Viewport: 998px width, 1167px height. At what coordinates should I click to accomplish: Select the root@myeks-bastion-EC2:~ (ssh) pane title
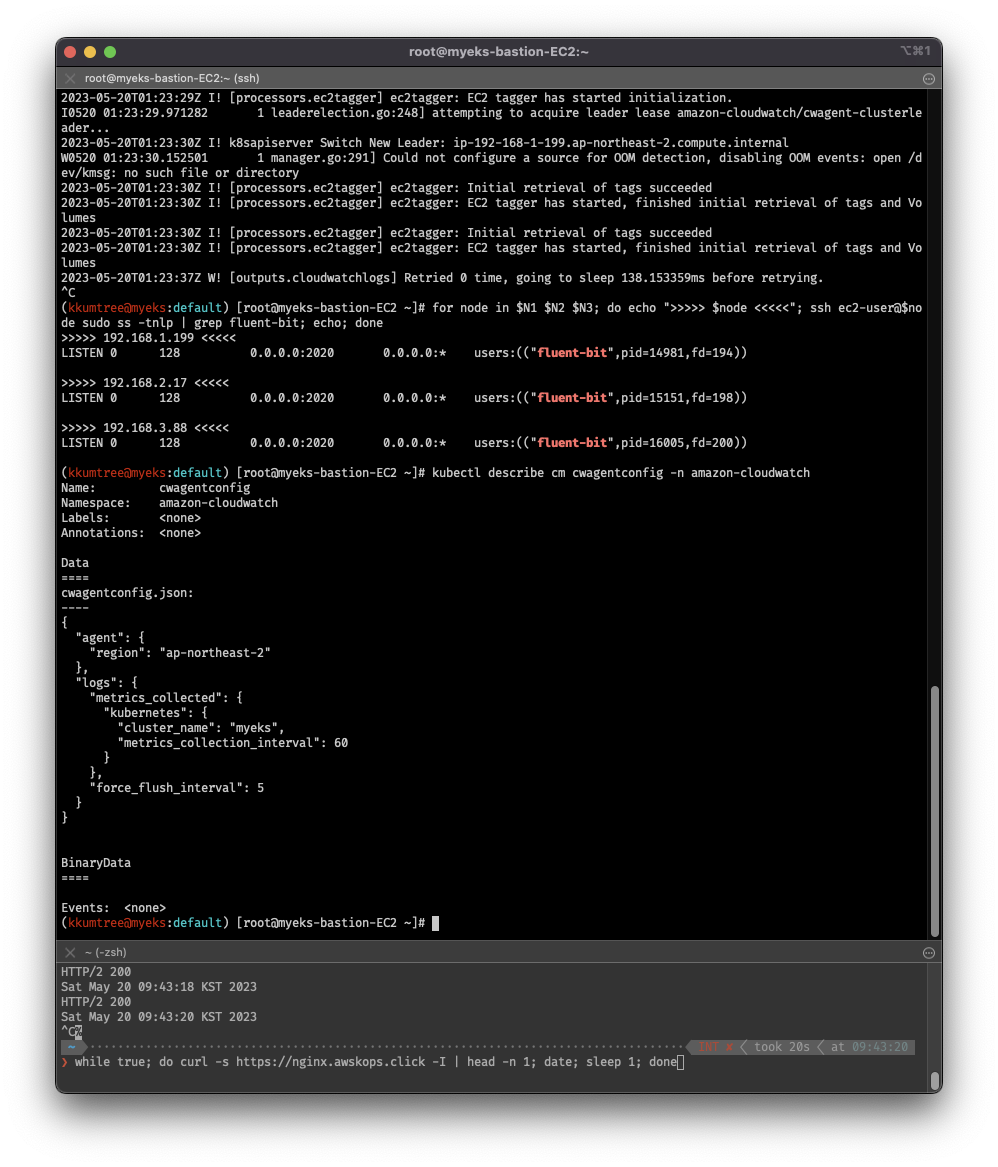click(x=172, y=78)
